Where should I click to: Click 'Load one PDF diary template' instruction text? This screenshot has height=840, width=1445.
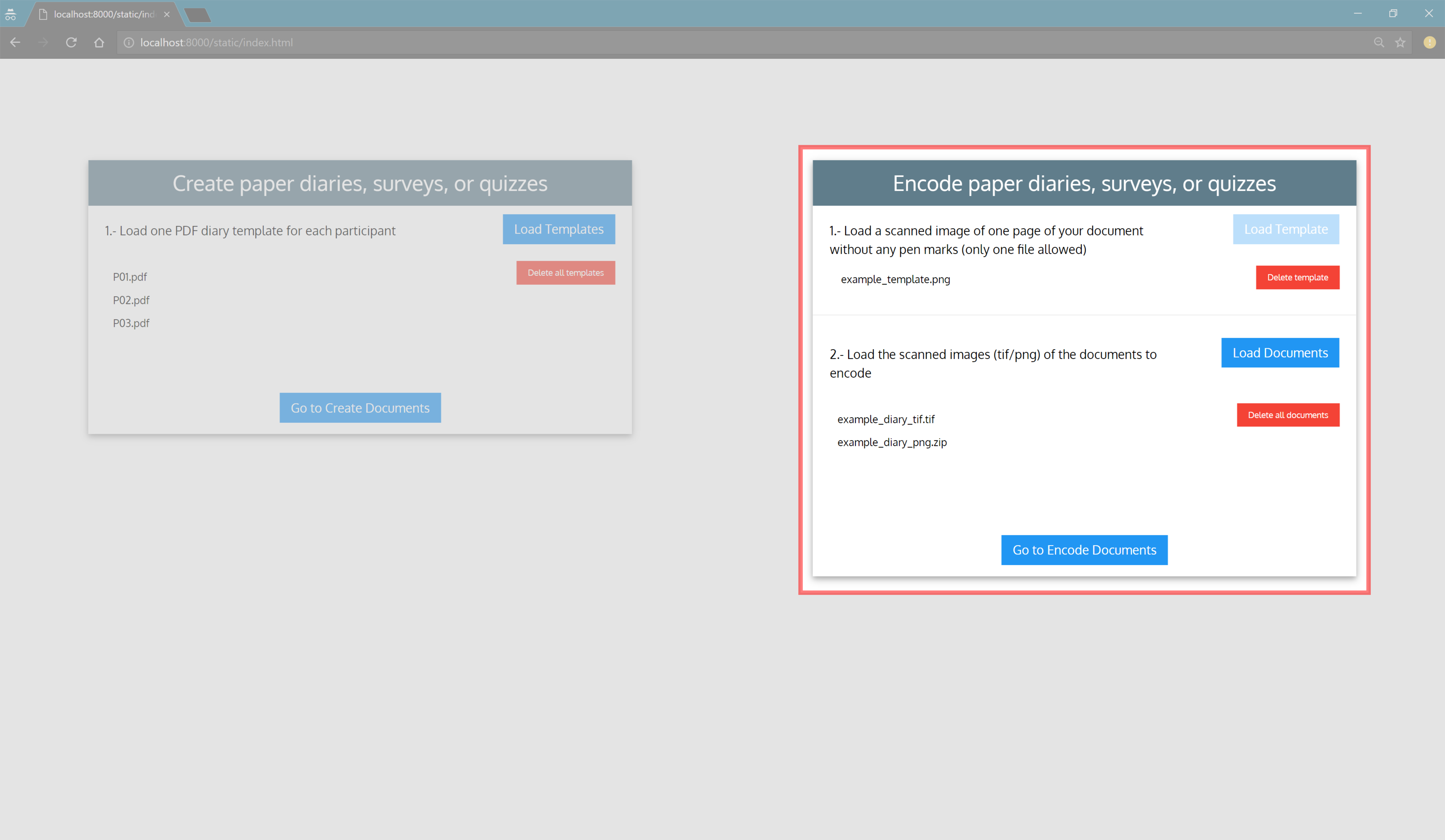250,230
